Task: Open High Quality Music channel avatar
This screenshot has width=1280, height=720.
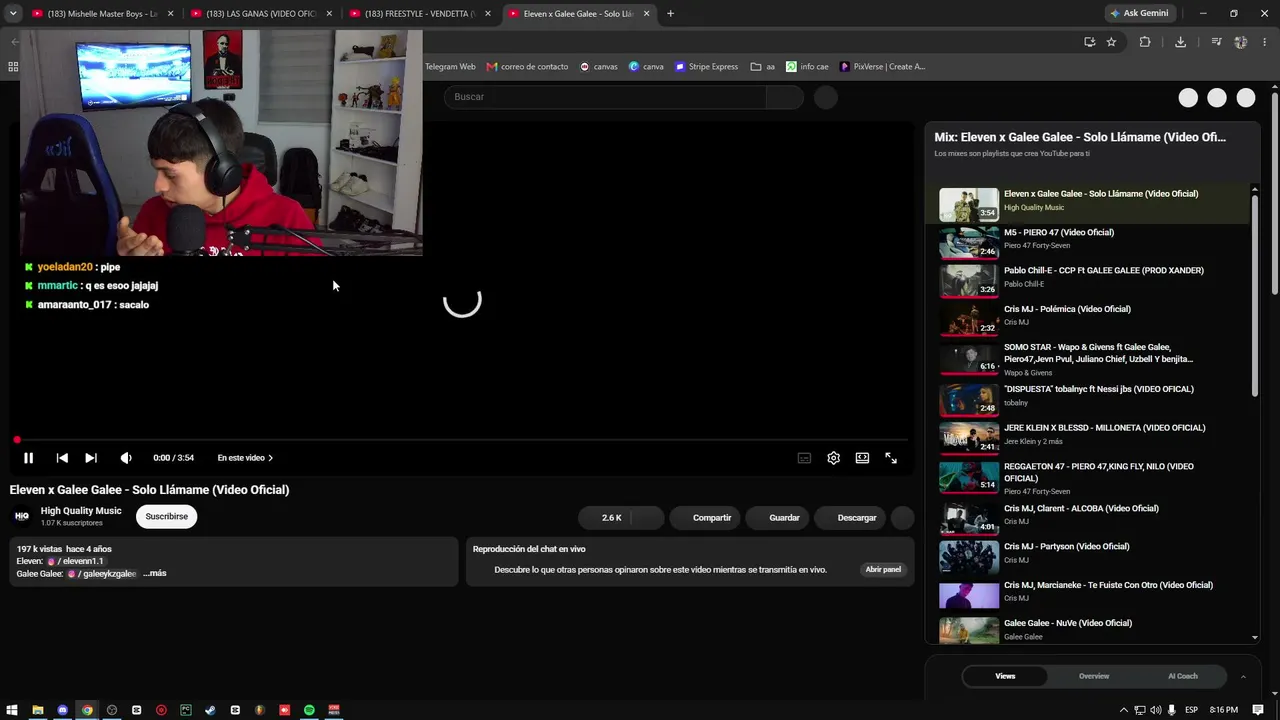Action: 21,517
